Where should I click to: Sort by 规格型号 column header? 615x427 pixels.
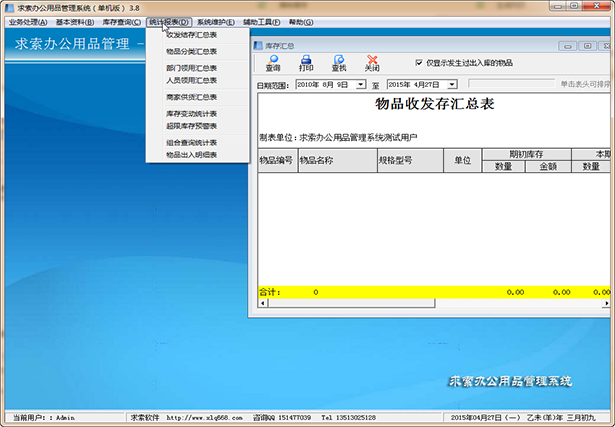click(410, 160)
